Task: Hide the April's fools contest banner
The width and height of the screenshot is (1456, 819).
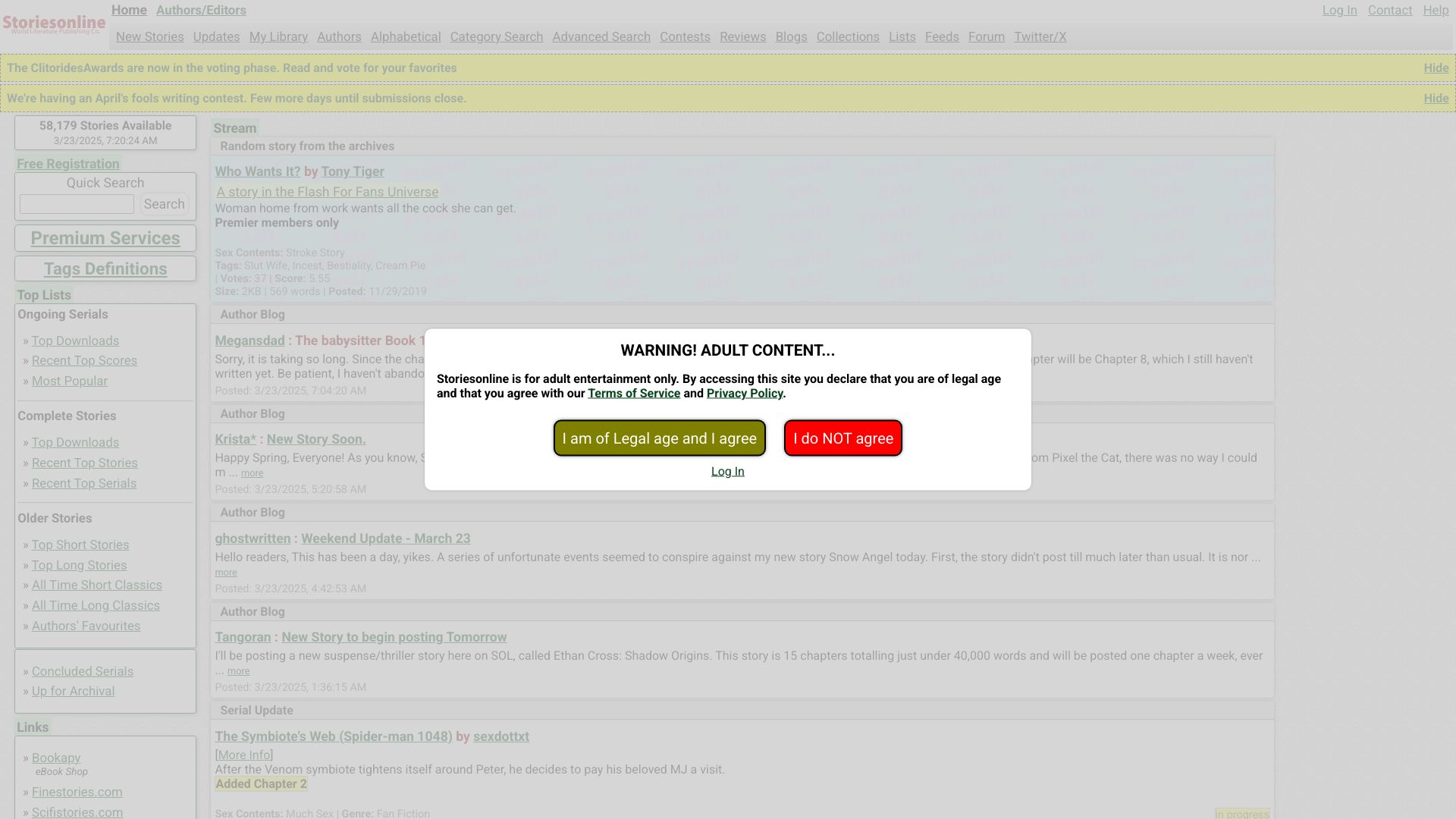Action: pyautogui.click(x=1436, y=99)
